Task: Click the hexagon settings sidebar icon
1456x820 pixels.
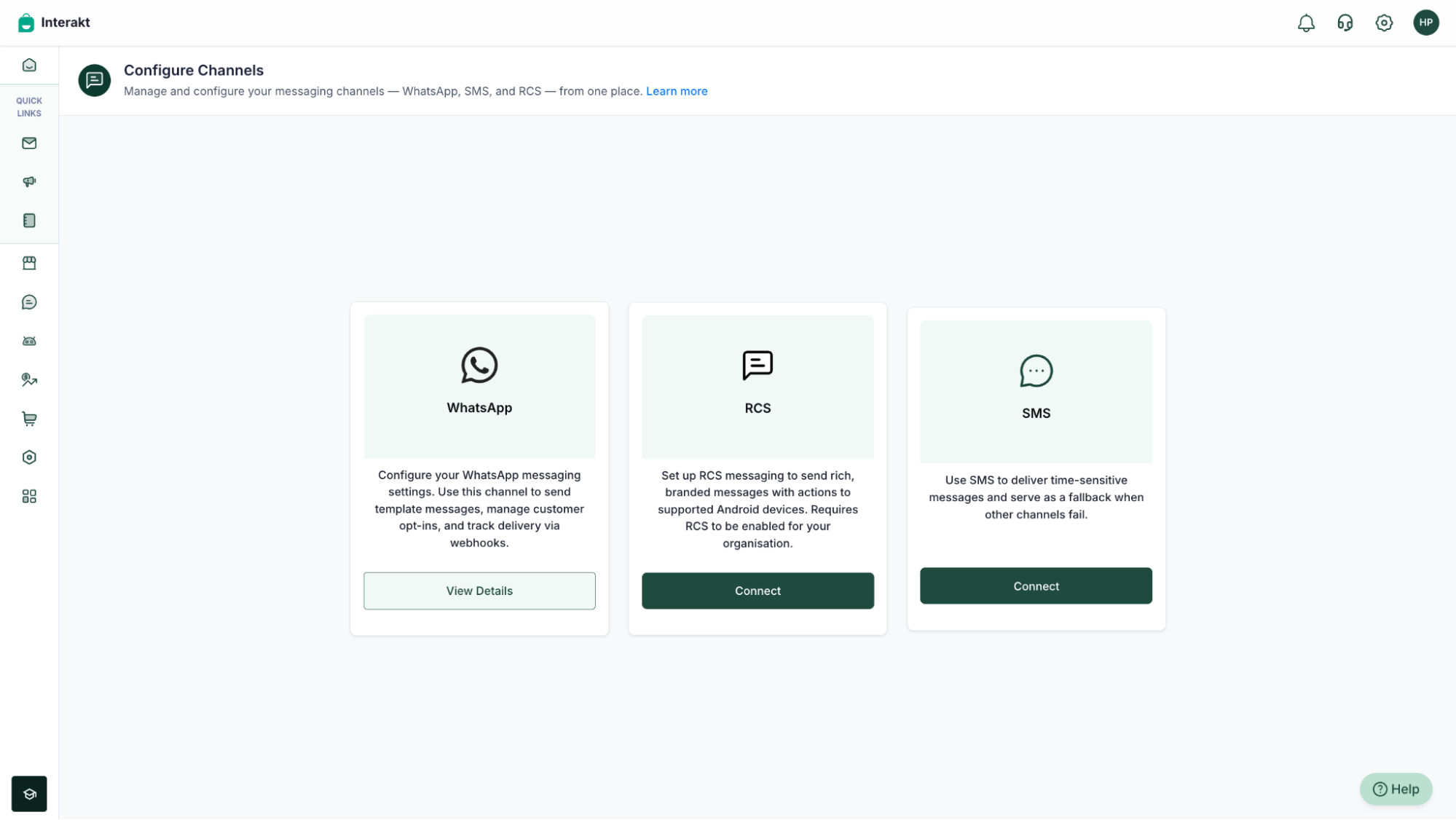Action: tap(29, 457)
